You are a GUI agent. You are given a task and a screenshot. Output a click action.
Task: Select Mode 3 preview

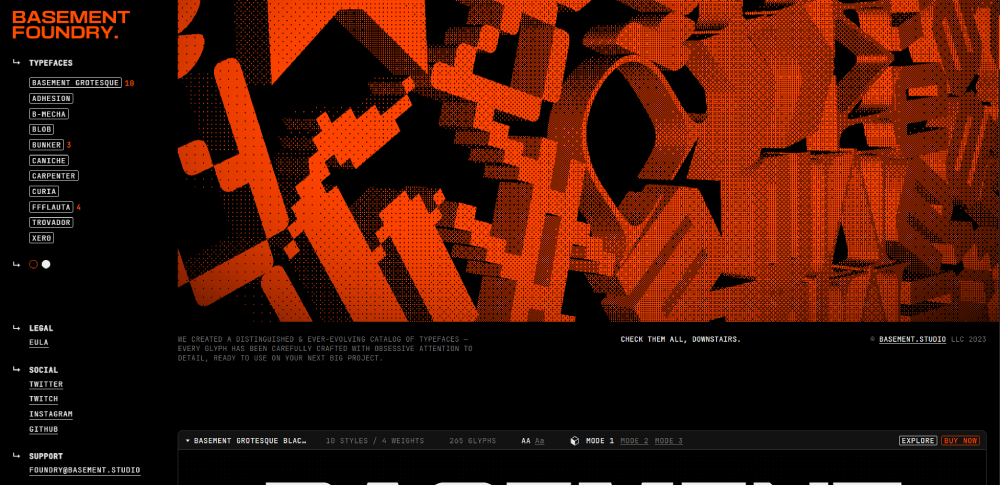668,440
